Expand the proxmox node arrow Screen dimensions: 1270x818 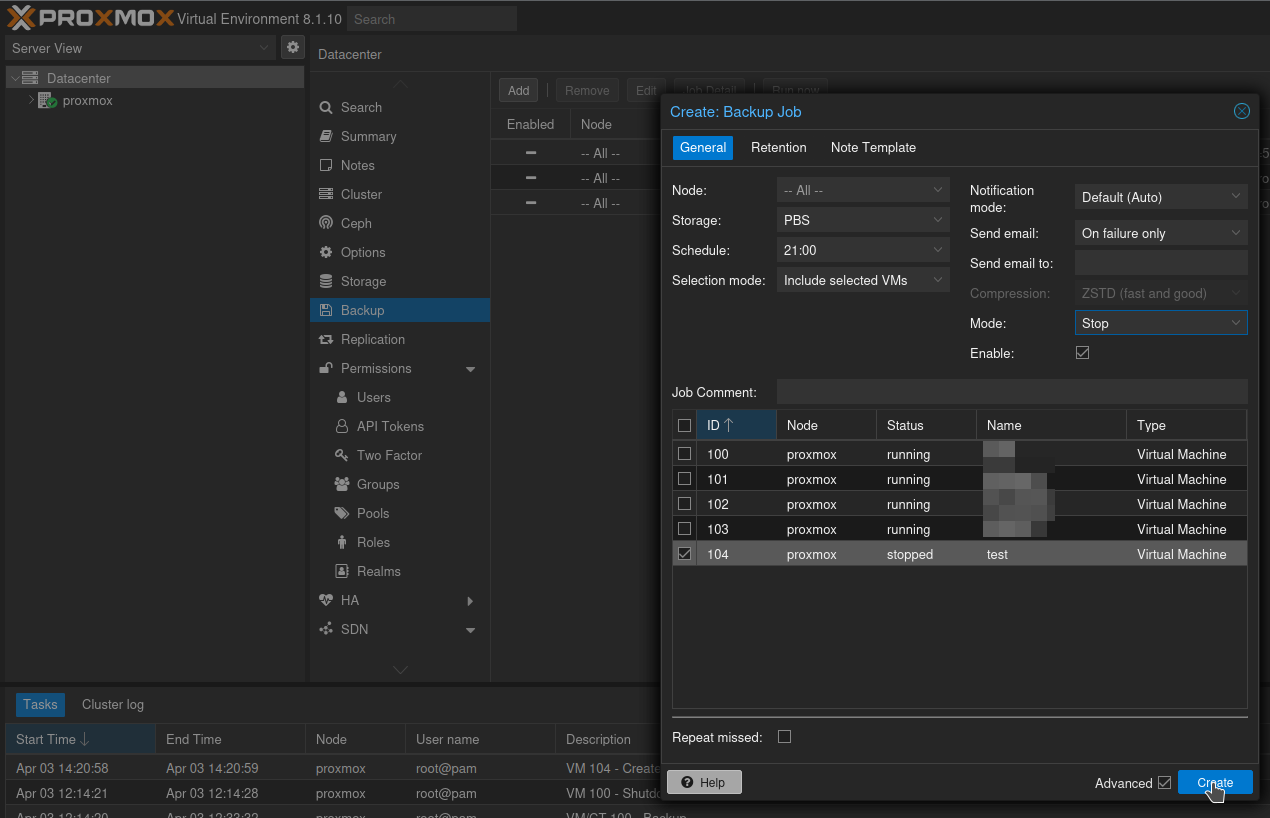[31, 101]
